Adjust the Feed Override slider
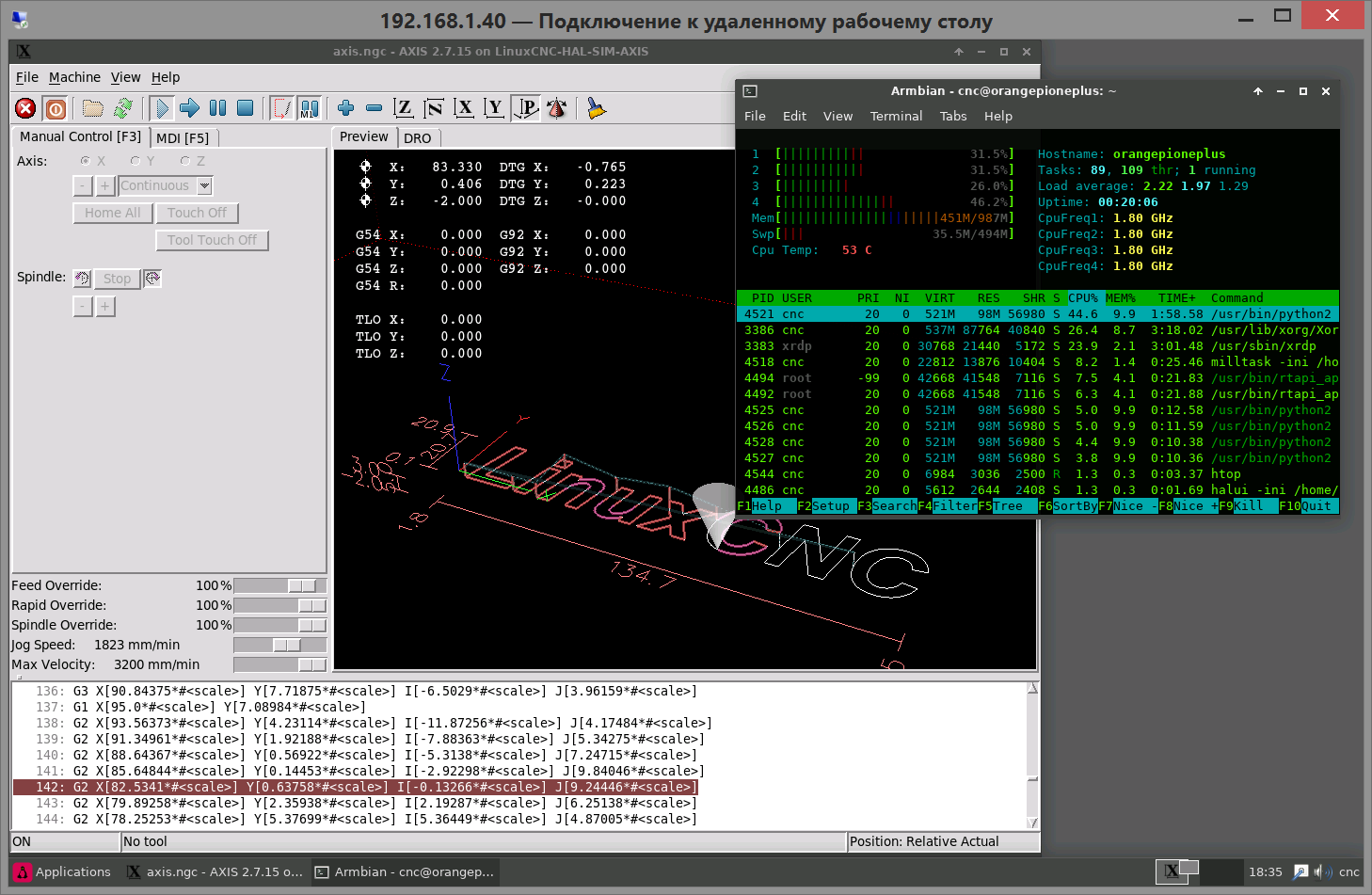 tap(301, 585)
